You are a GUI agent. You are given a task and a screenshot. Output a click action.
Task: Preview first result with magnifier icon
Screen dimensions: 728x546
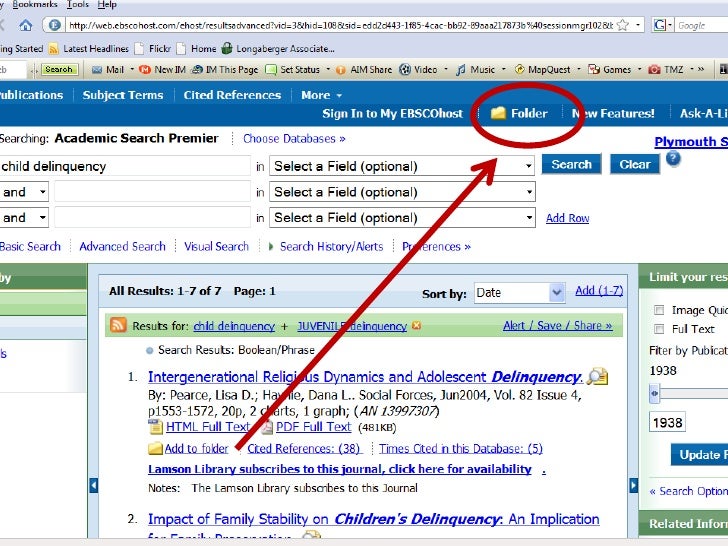pos(598,377)
